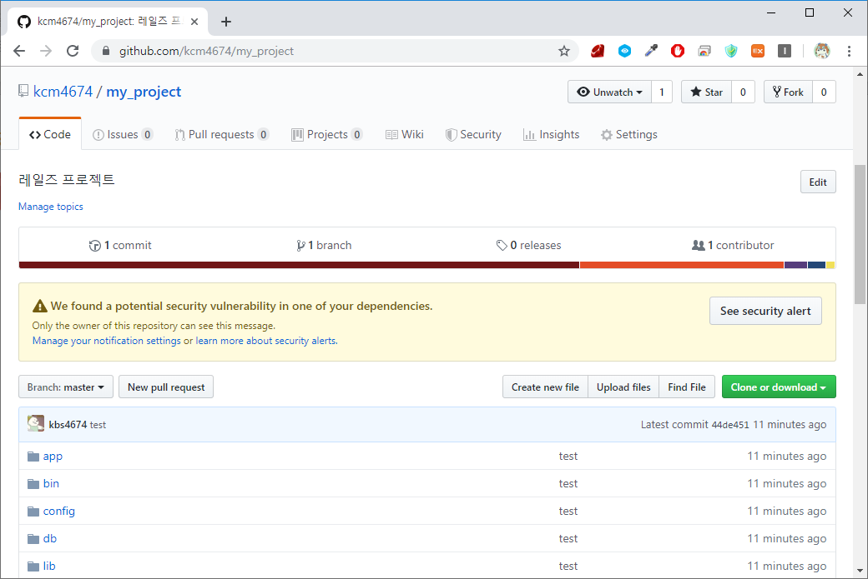Open the Chrome three-dot menu

(849, 51)
